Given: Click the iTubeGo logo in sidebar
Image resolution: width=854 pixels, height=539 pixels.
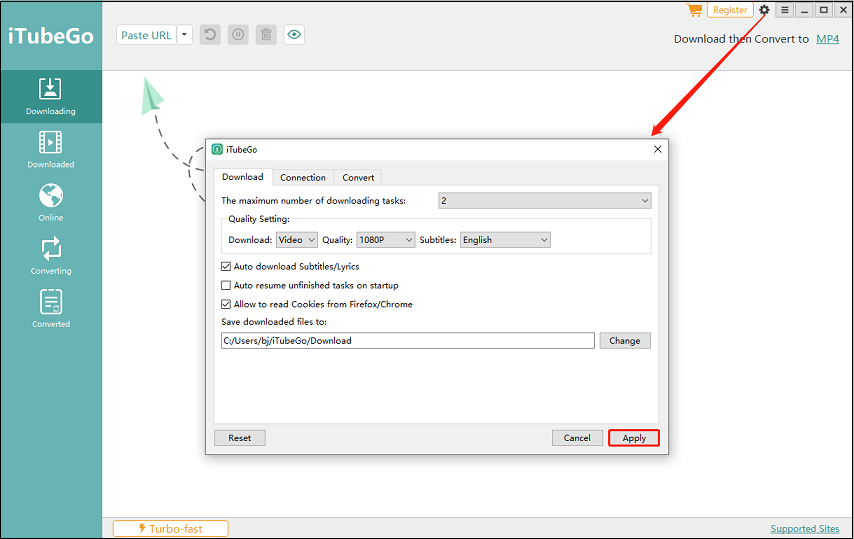Looking at the screenshot, I should [x=51, y=36].
